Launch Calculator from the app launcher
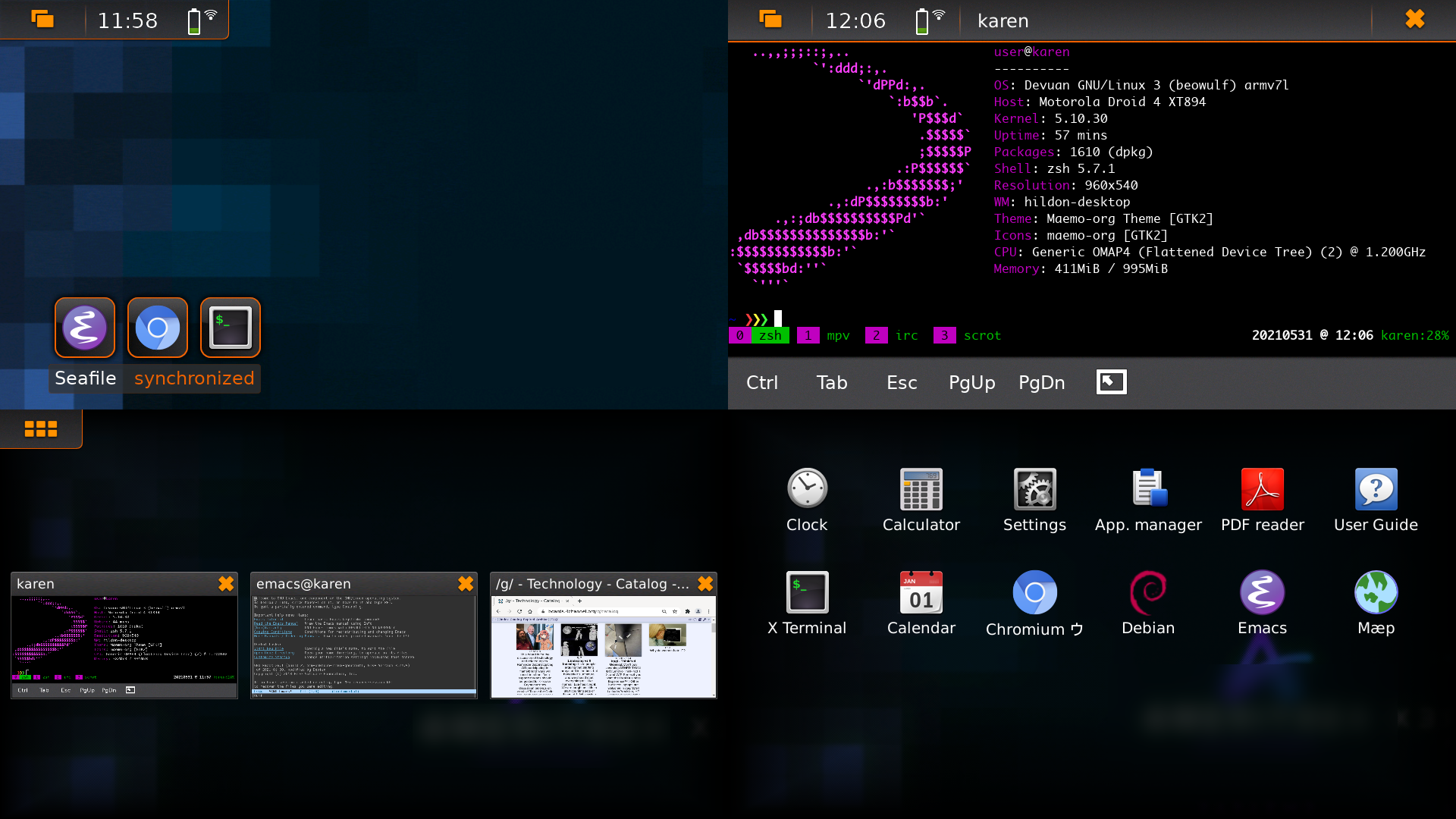Viewport: 1456px width, 819px height. 921,500
